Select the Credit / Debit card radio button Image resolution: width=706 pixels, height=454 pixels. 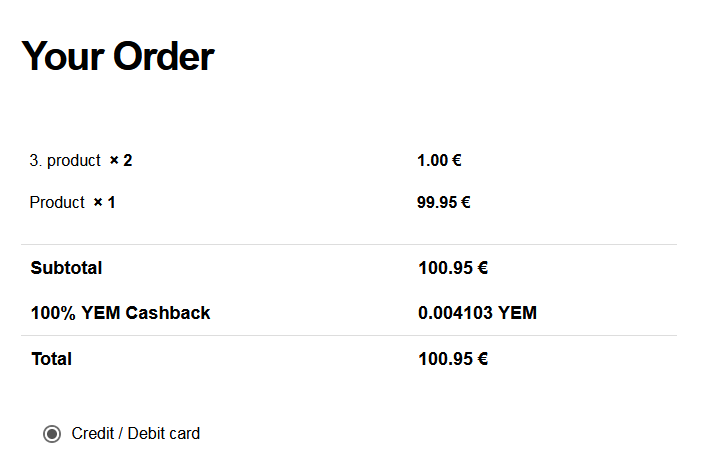[x=52, y=434]
